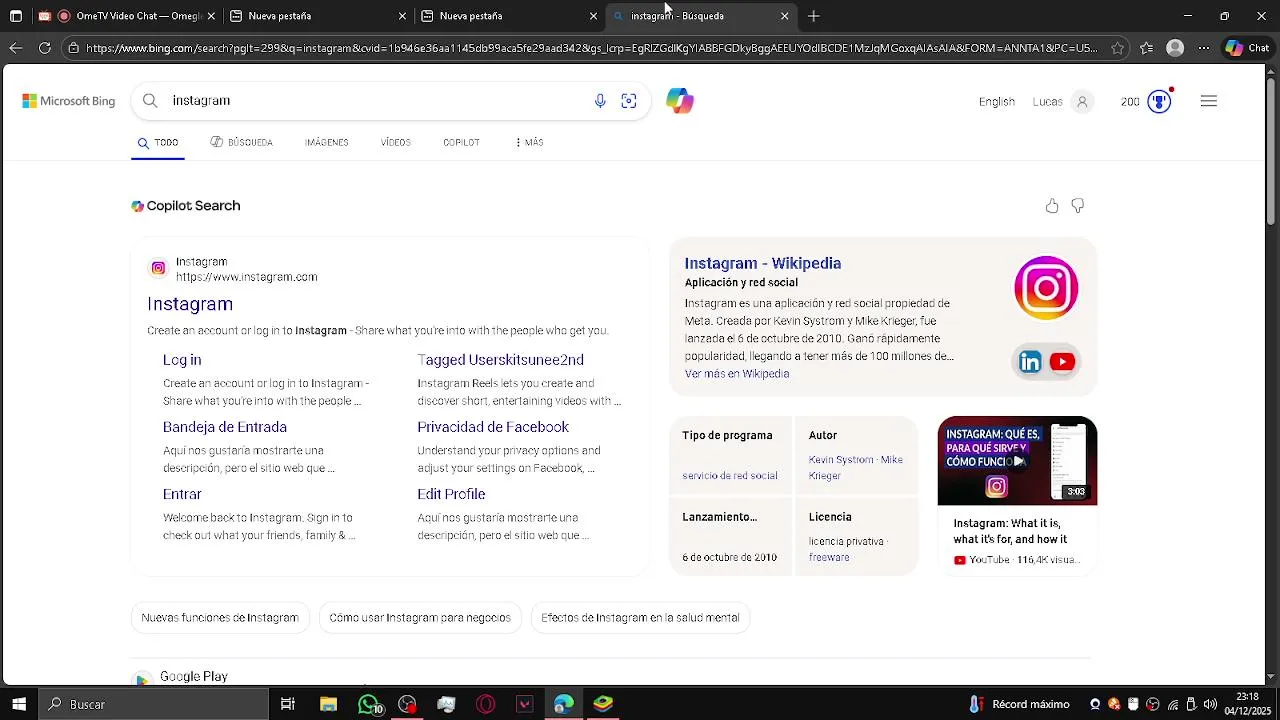Give thumbs down to Copilot Search

(x=1078, y=206)
